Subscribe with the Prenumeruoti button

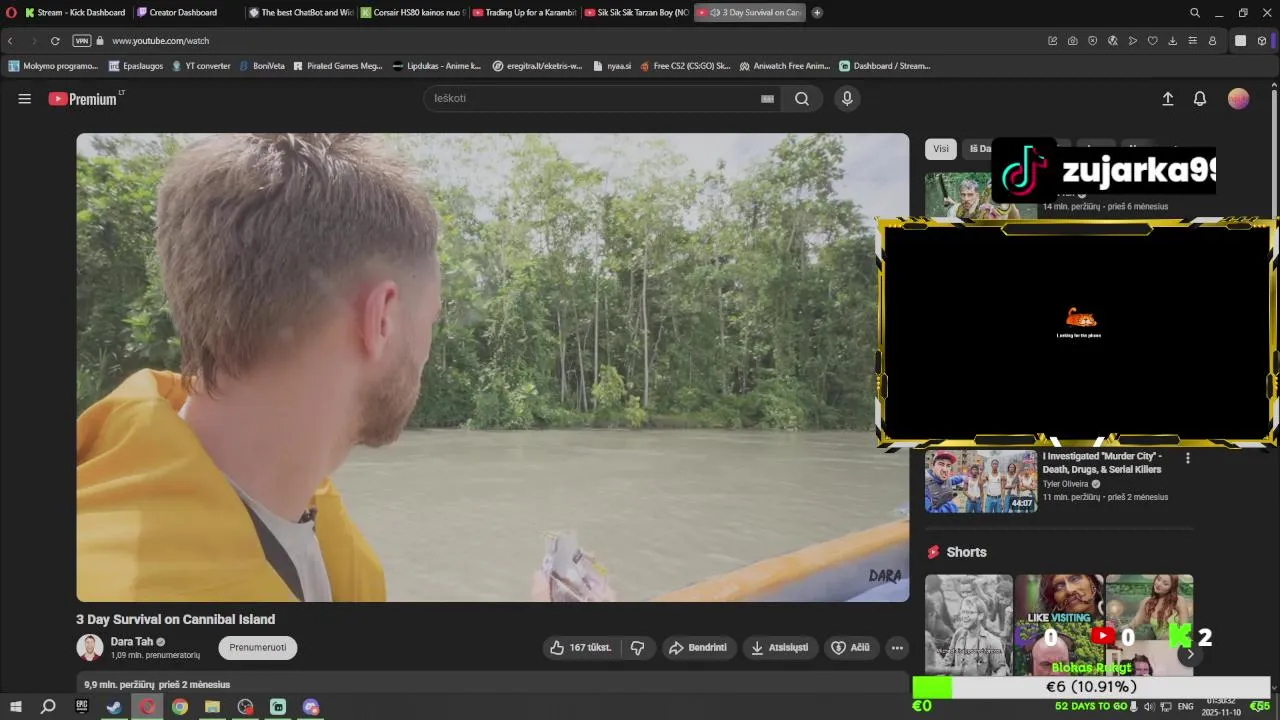[x=258, y=648]
